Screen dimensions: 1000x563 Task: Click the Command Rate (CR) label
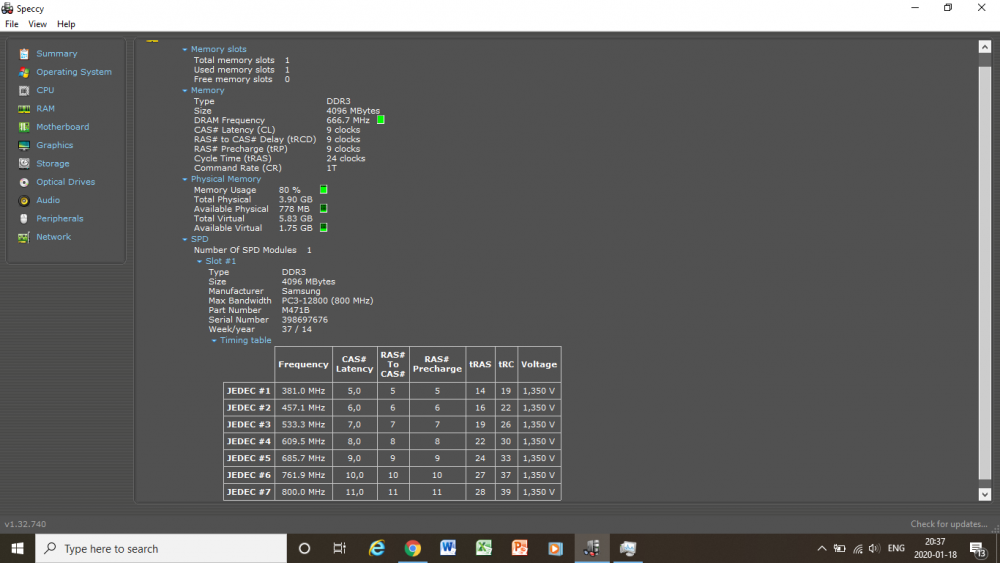[x=238, y=168]
